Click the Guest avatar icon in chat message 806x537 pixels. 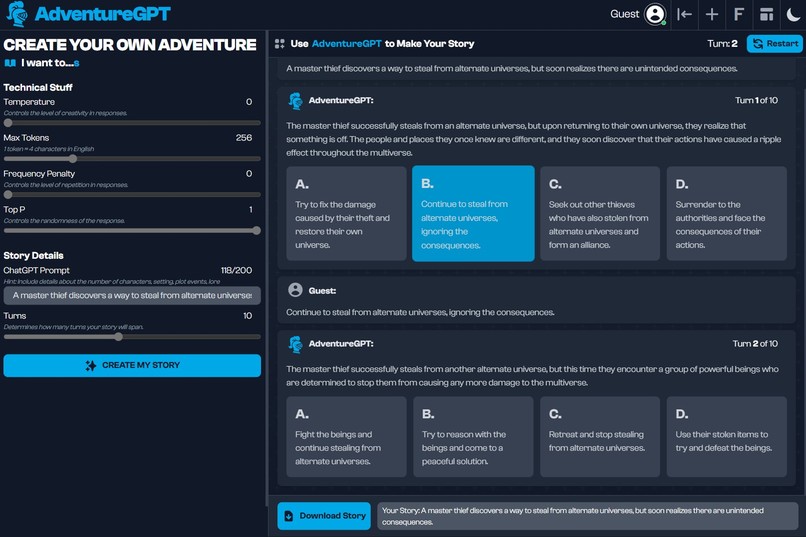(296, 290)
